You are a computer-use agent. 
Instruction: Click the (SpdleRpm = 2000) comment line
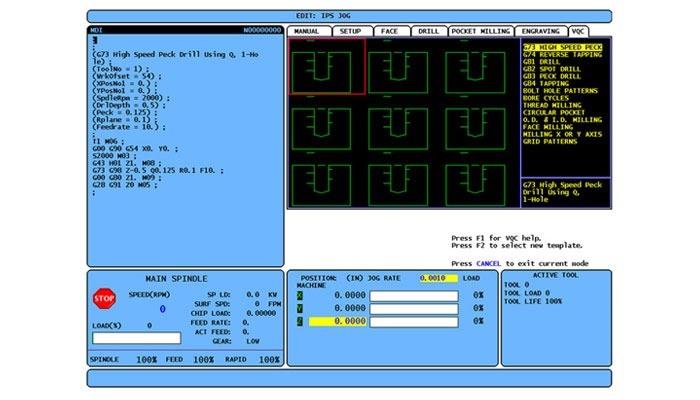coord(131,98)
